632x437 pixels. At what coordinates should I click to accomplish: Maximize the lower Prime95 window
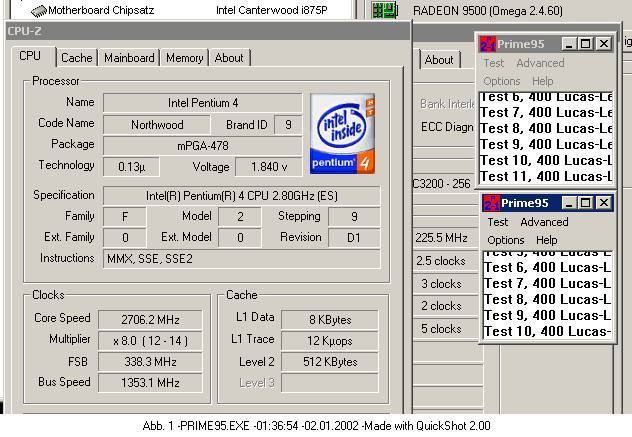tap(585, 203)
